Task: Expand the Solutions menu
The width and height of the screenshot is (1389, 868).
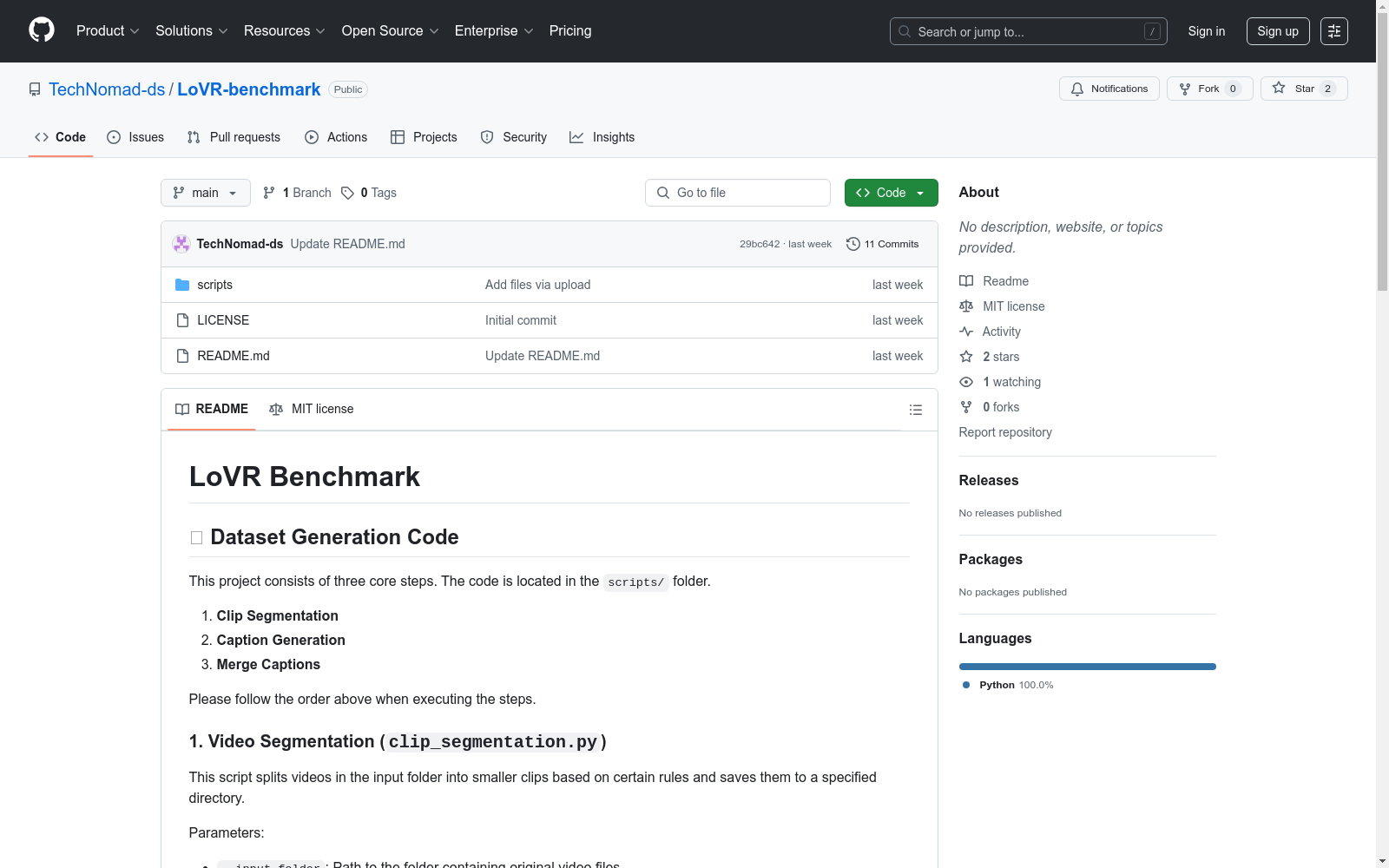Action: 192,31
